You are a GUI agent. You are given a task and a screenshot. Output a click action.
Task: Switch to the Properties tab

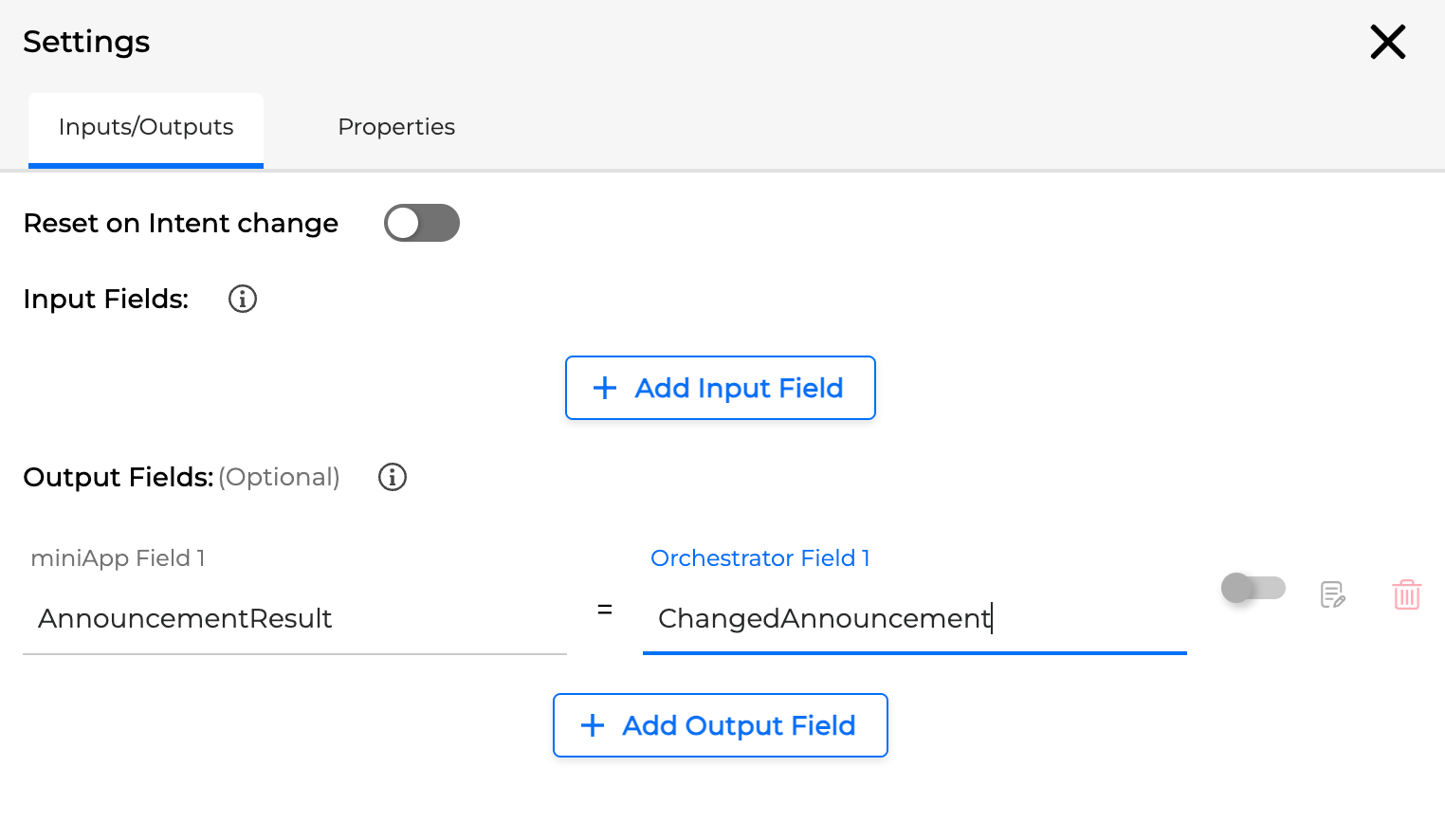pyautogui.click(x=396, y=126)
